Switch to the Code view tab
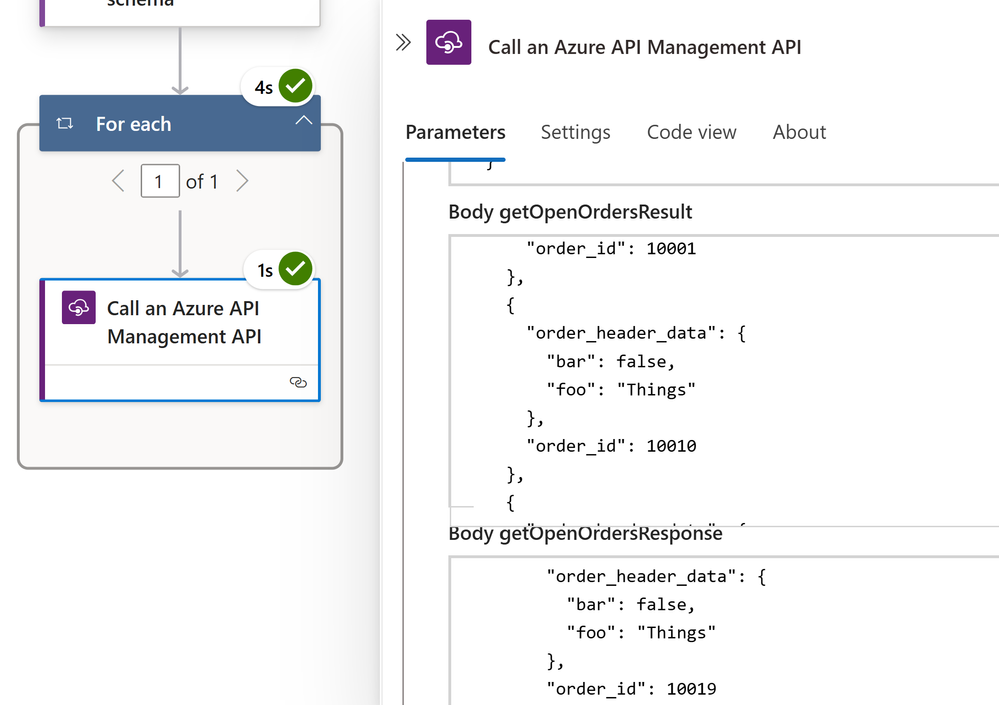 (x=692, y=132)
